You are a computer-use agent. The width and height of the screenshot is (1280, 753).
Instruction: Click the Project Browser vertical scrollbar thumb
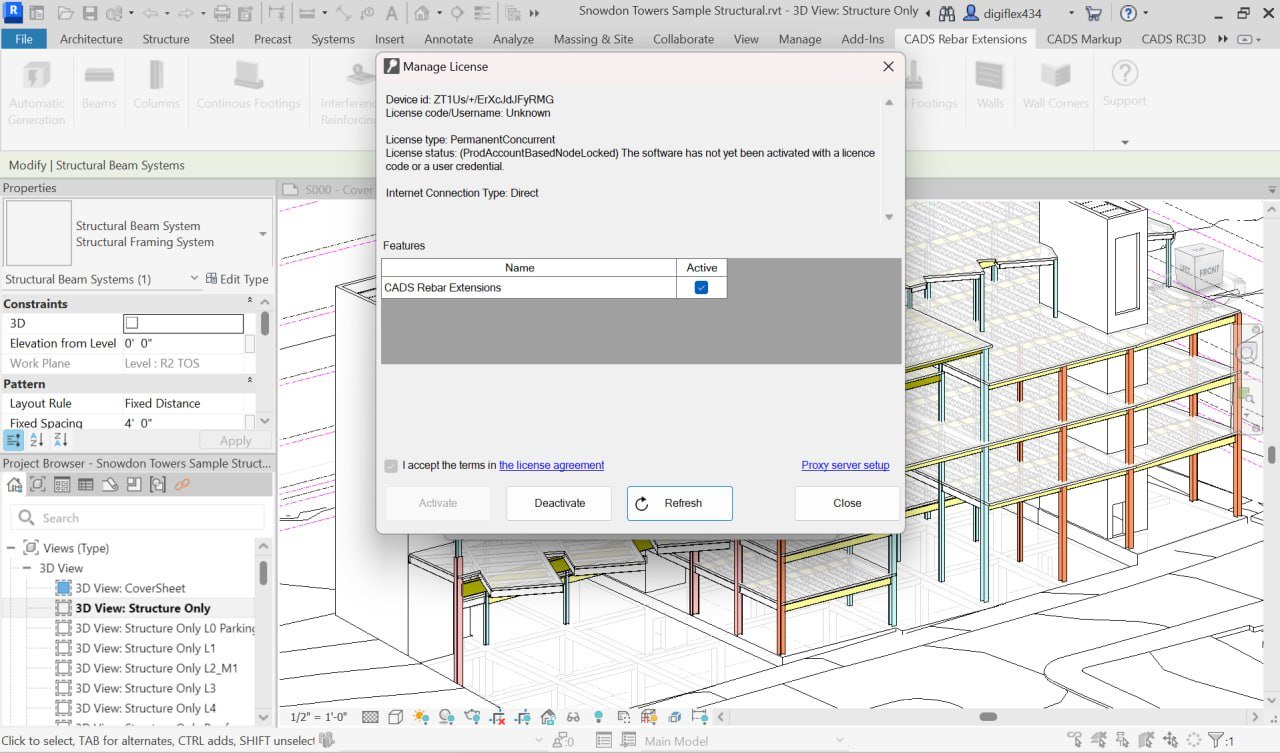pos(263,572)
